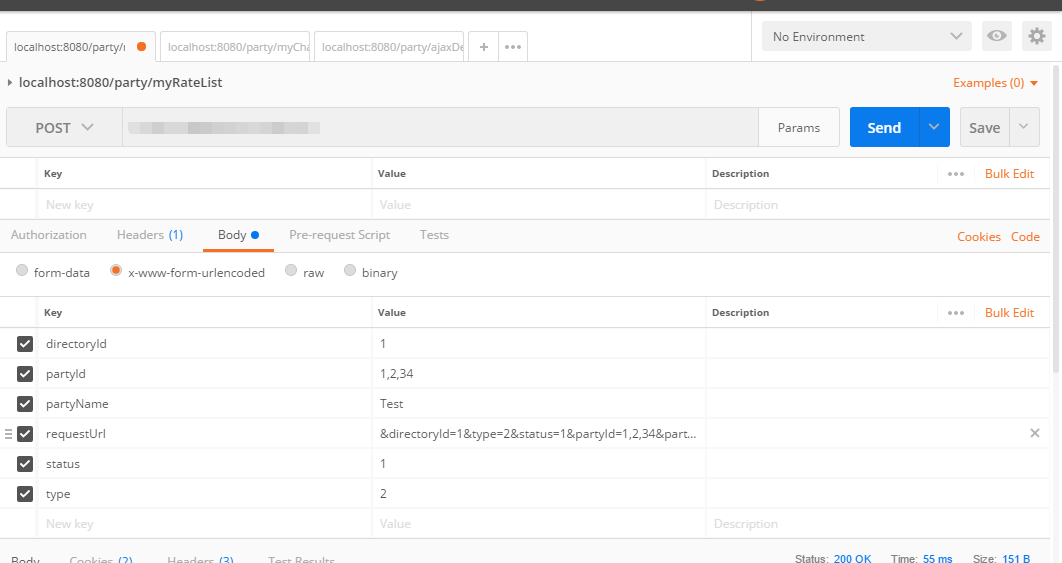Click the New key field in body table

click(x=204, y=524)
